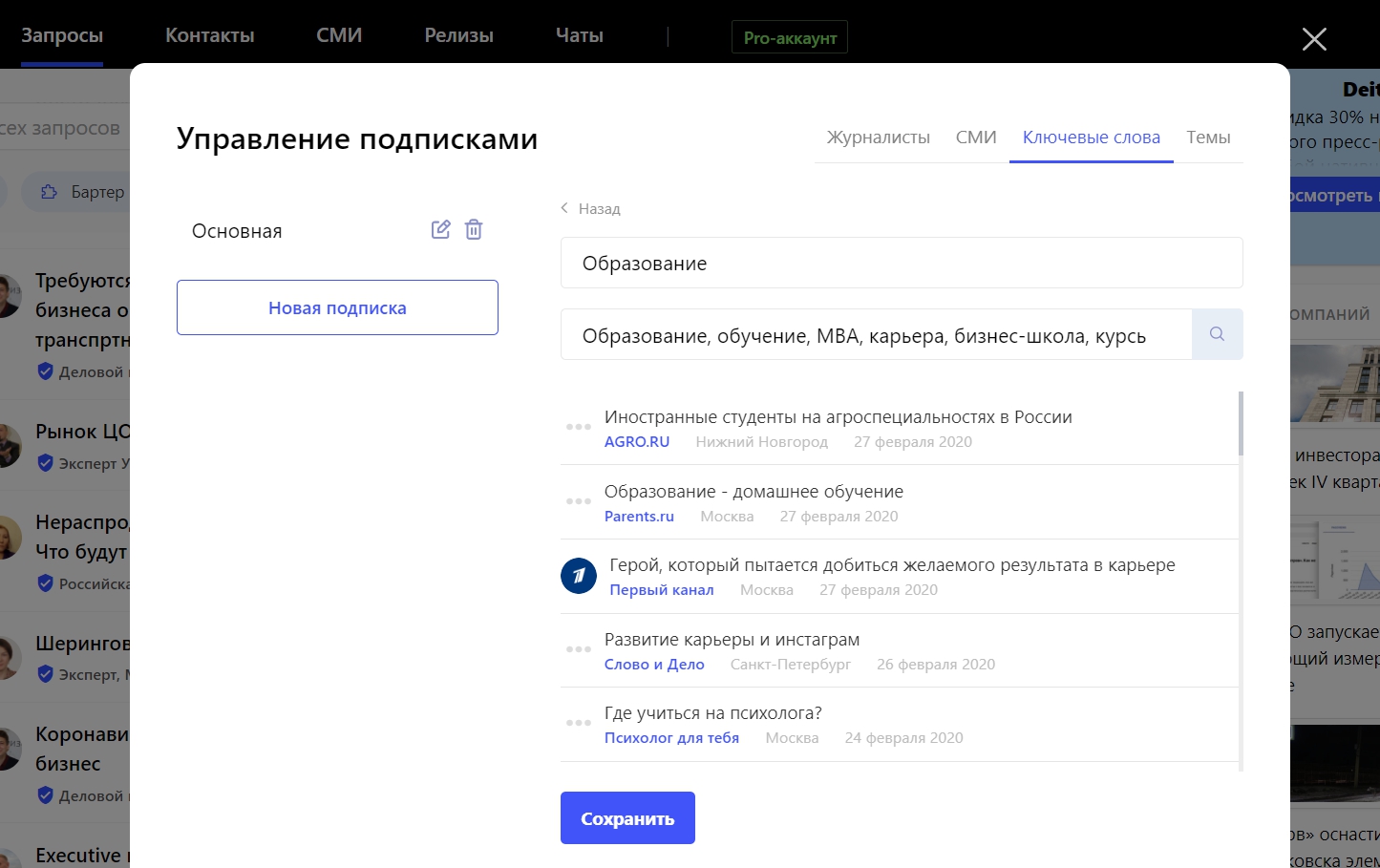Click the edit icon next to Основная
Image resolution: width=1380 pixels, height=868 pixels.
click(440, 229)
